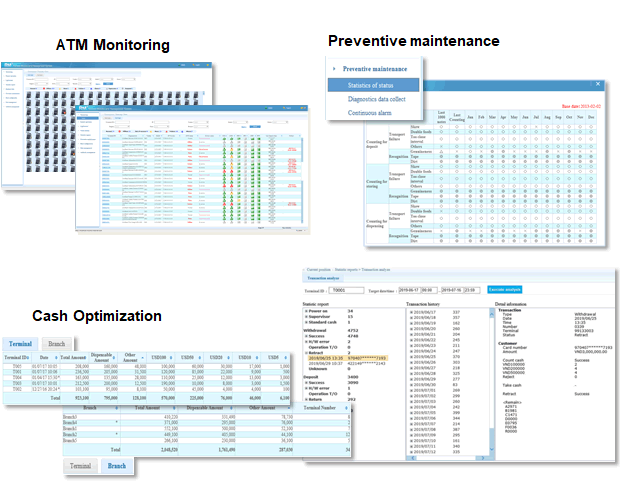This screenshot has height=498, width=620.
Task: Sort terminal table by USD50 column
Action: click(200, 358)
